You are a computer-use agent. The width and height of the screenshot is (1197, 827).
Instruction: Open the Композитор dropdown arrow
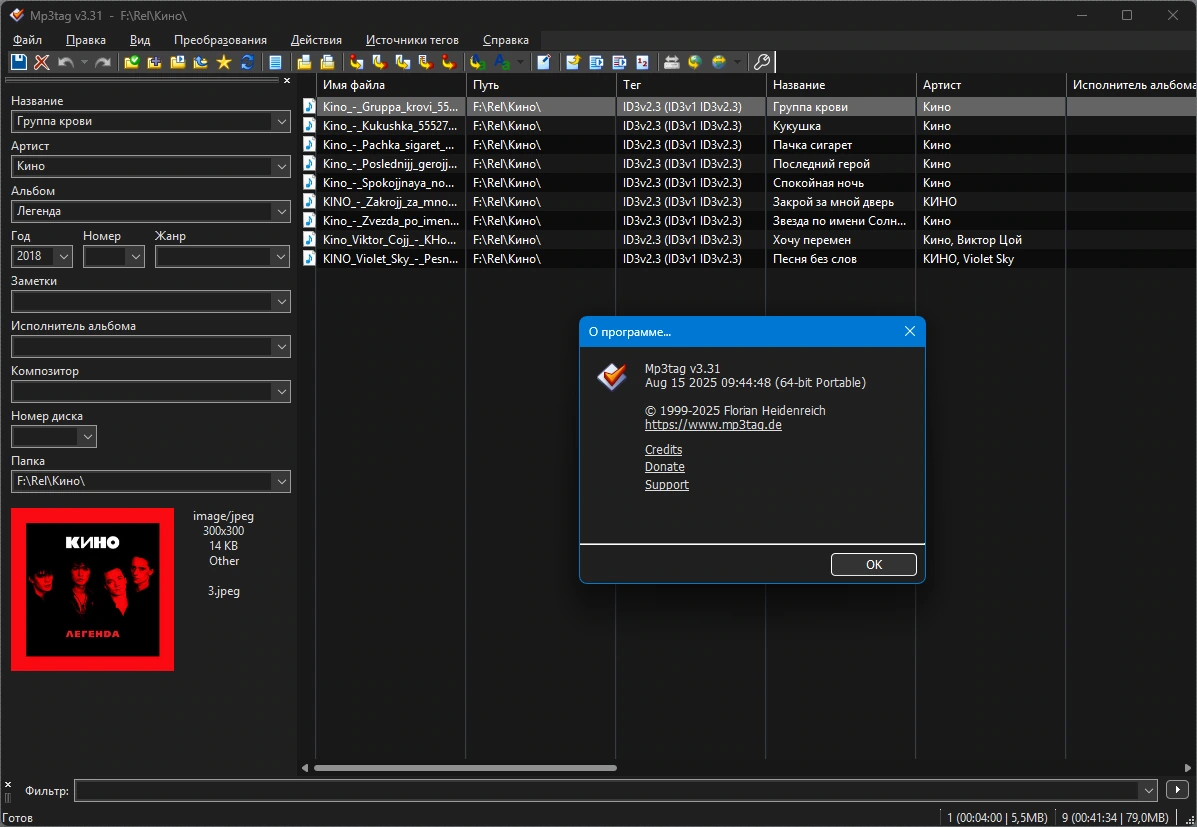[281, 392]
